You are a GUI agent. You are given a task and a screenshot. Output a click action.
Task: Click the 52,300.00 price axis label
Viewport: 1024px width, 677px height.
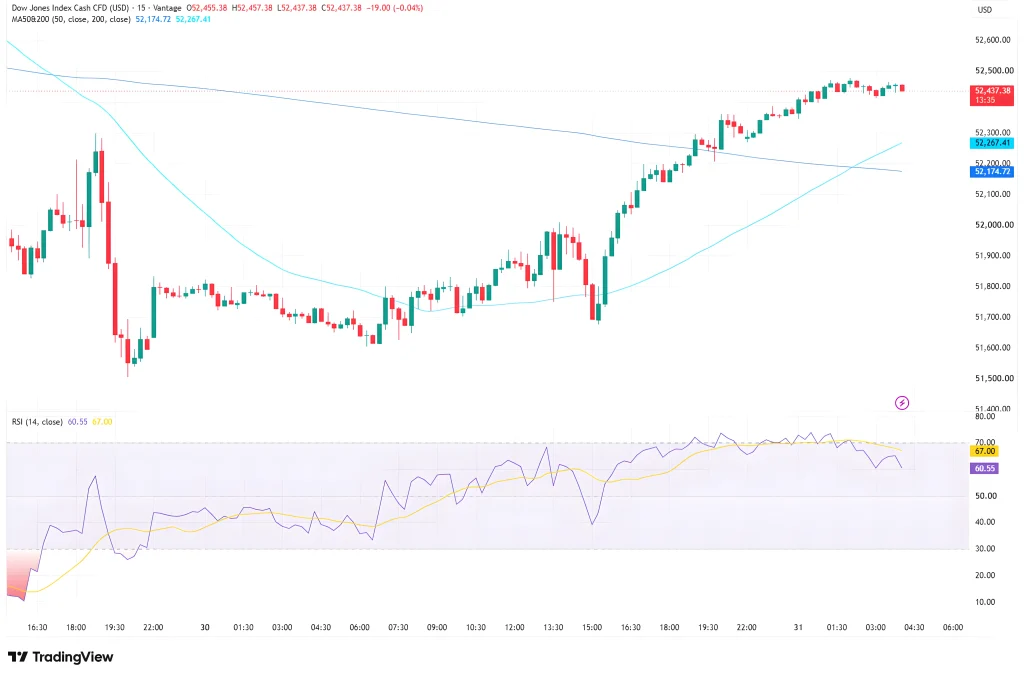994,133
